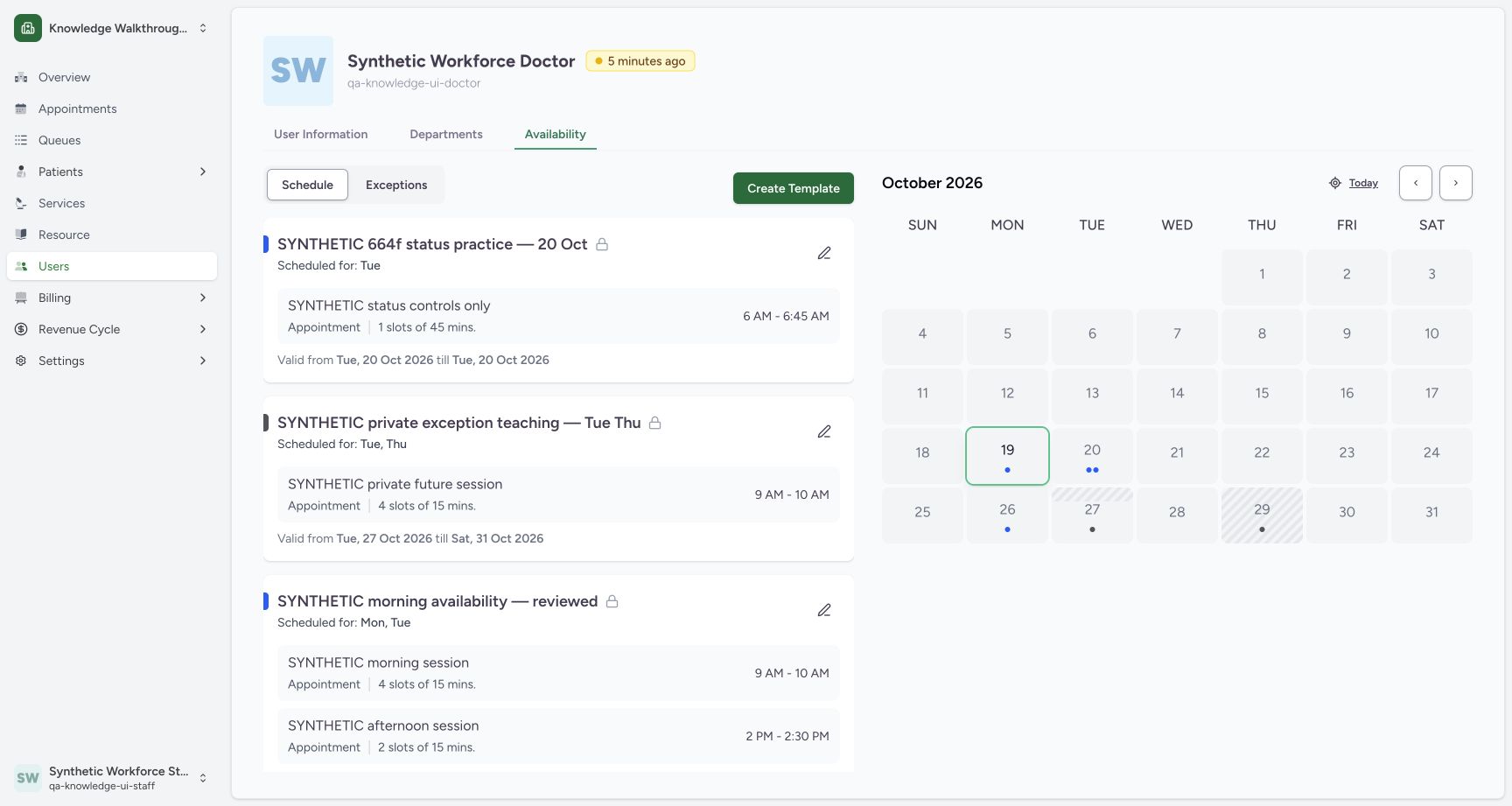
Task: Go to the next calendar month
Action: [1456, 183]
